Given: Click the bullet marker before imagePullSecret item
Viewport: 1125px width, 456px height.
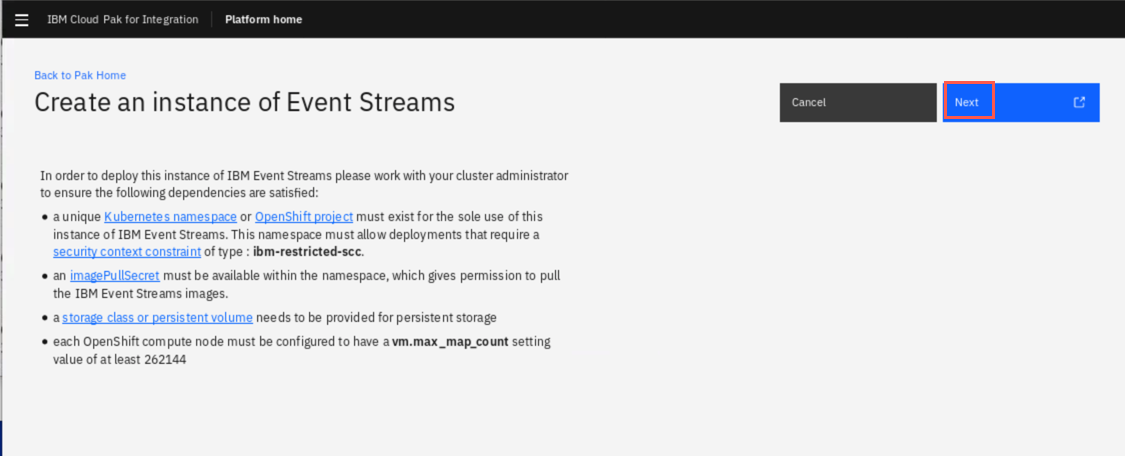Looking at the screenshot, I should [x=44, y=276].
